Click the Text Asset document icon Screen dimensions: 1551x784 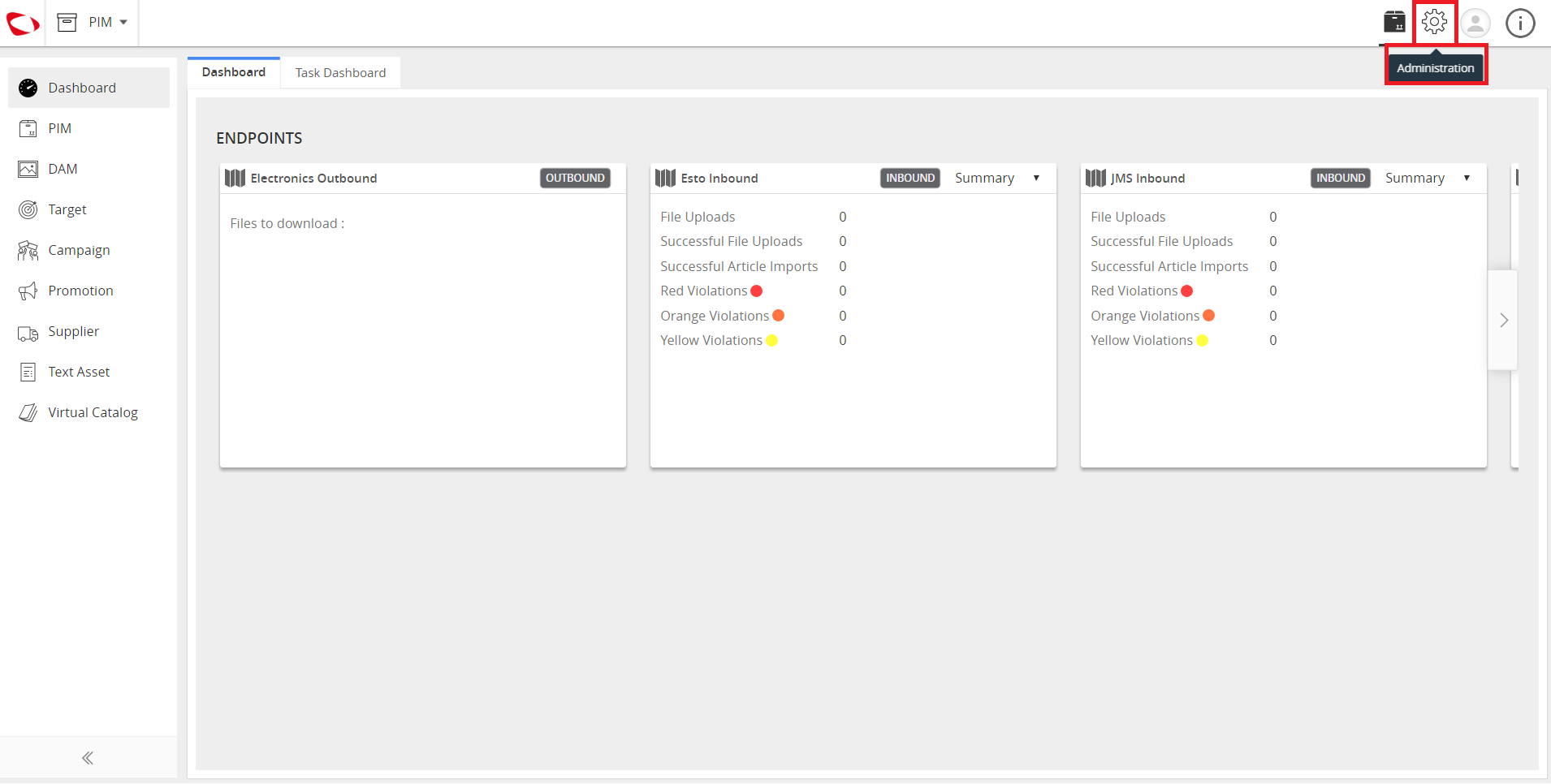[x=28, y=372]
